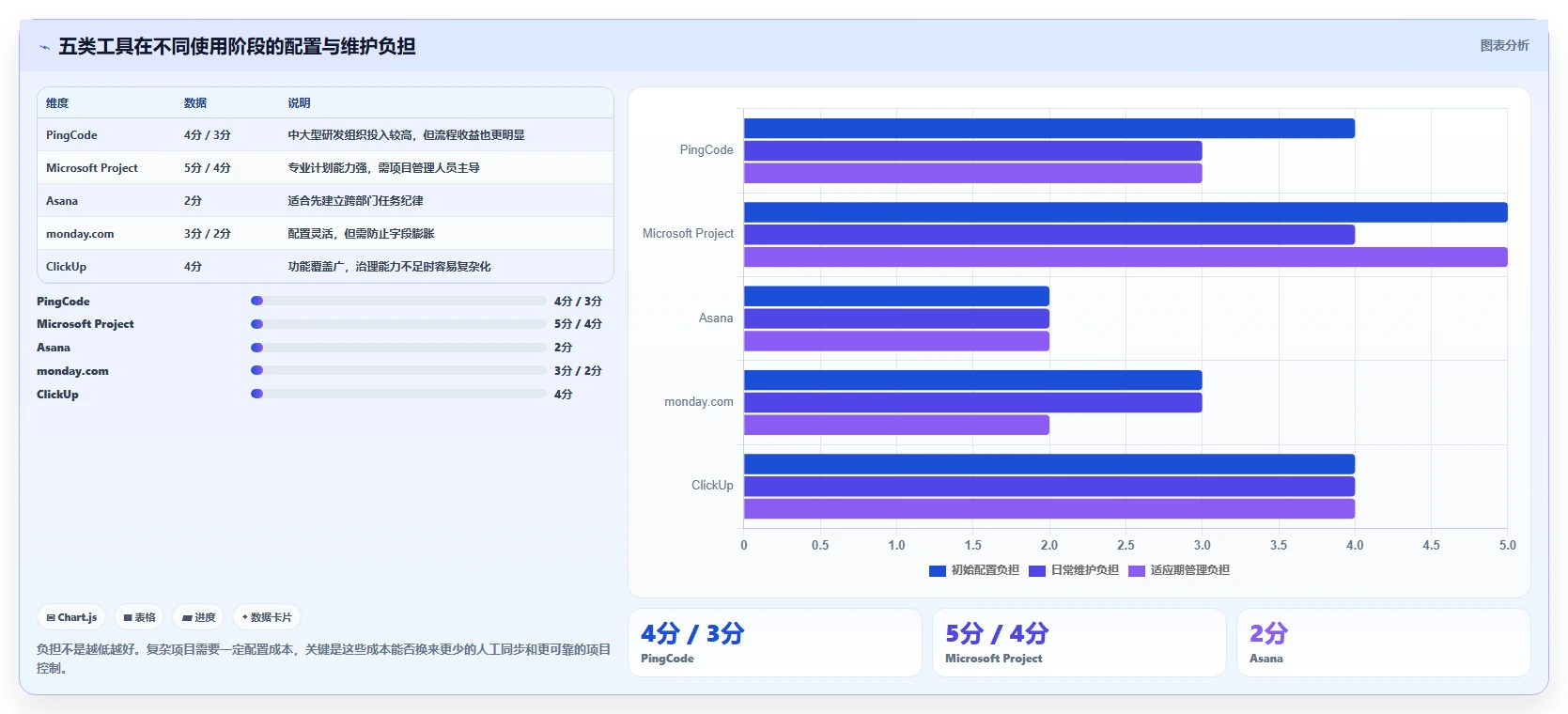1568x714 pixels.
Task: Click the Microsoft Project 适应期管理负担 chart bar
Action: (1126, 256)
